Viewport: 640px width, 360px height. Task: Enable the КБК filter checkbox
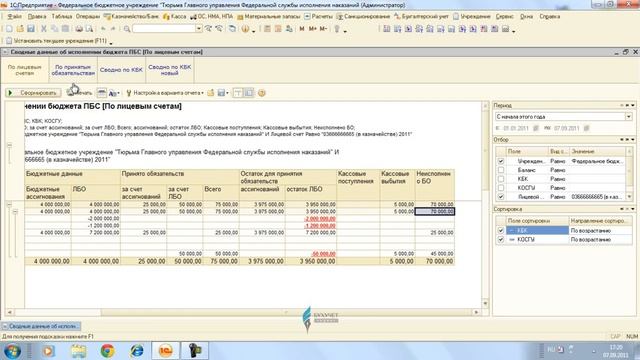pyautogui.click(x=501, y=179)
